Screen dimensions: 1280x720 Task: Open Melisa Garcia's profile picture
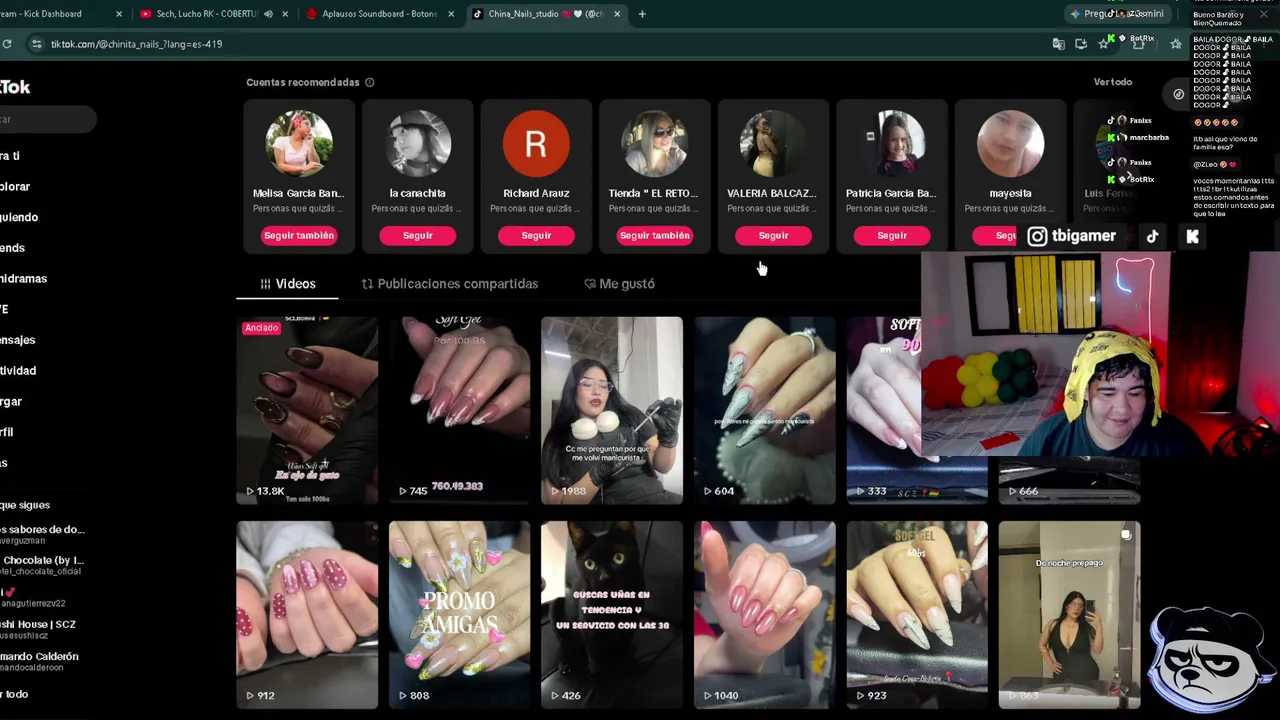click(x=299, y=144)
